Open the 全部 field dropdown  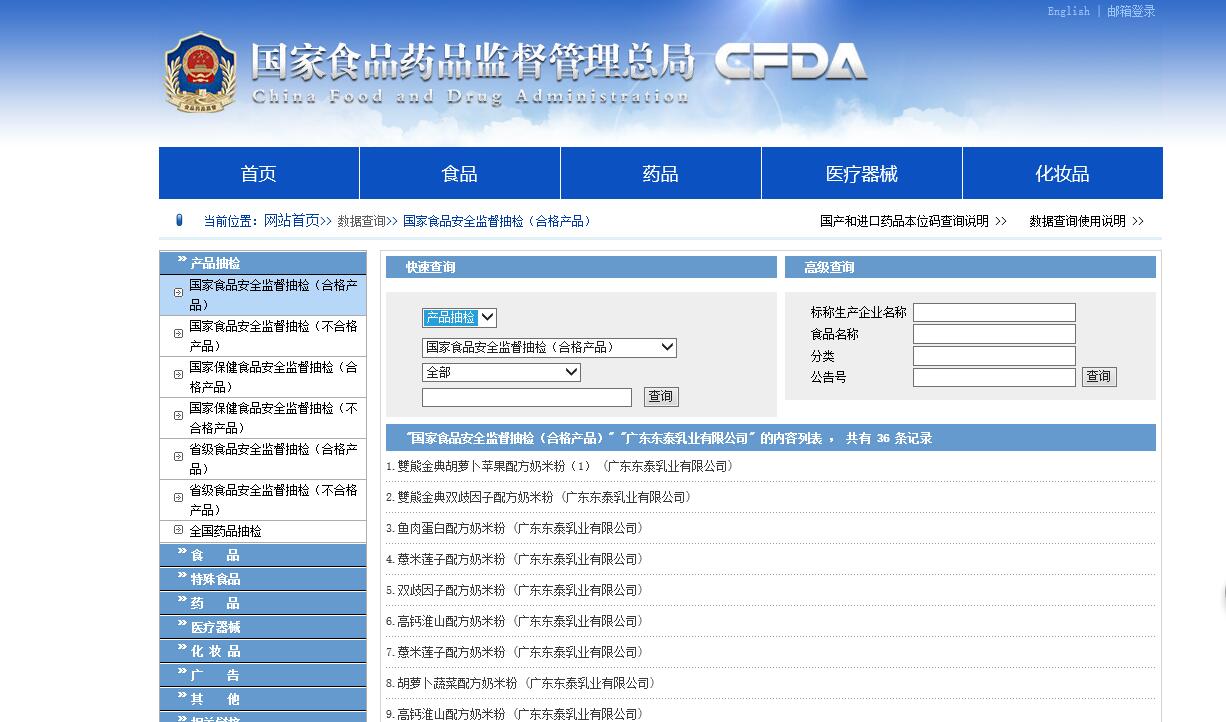pyautogui.click(x=501, y=372)
